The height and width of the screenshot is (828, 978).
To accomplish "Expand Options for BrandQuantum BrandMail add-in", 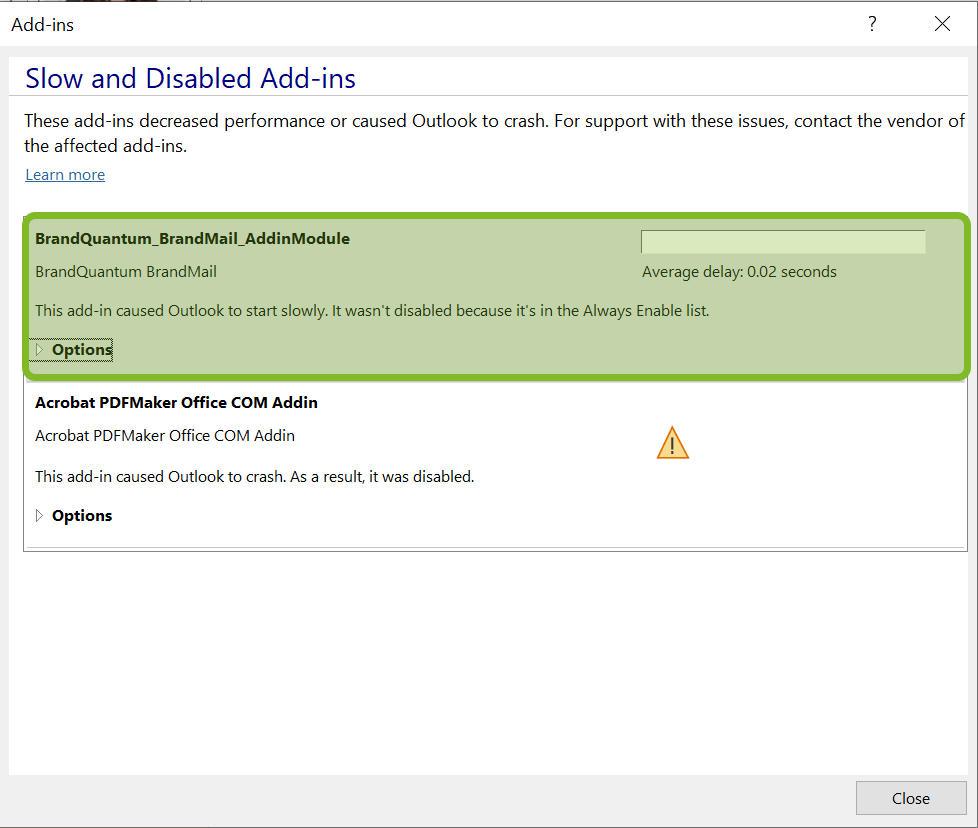I will coord(73,350).
